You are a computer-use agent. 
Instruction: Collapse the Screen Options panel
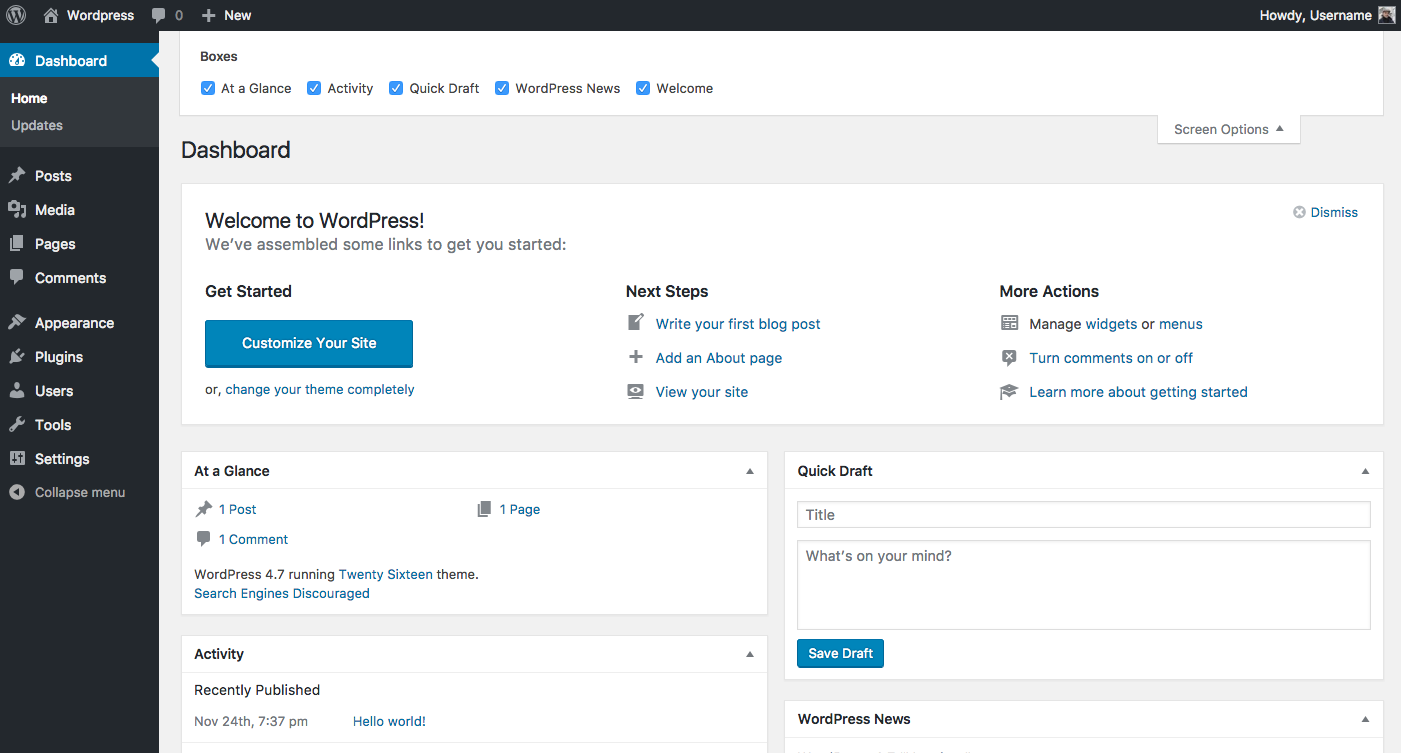click(1229, 129)
